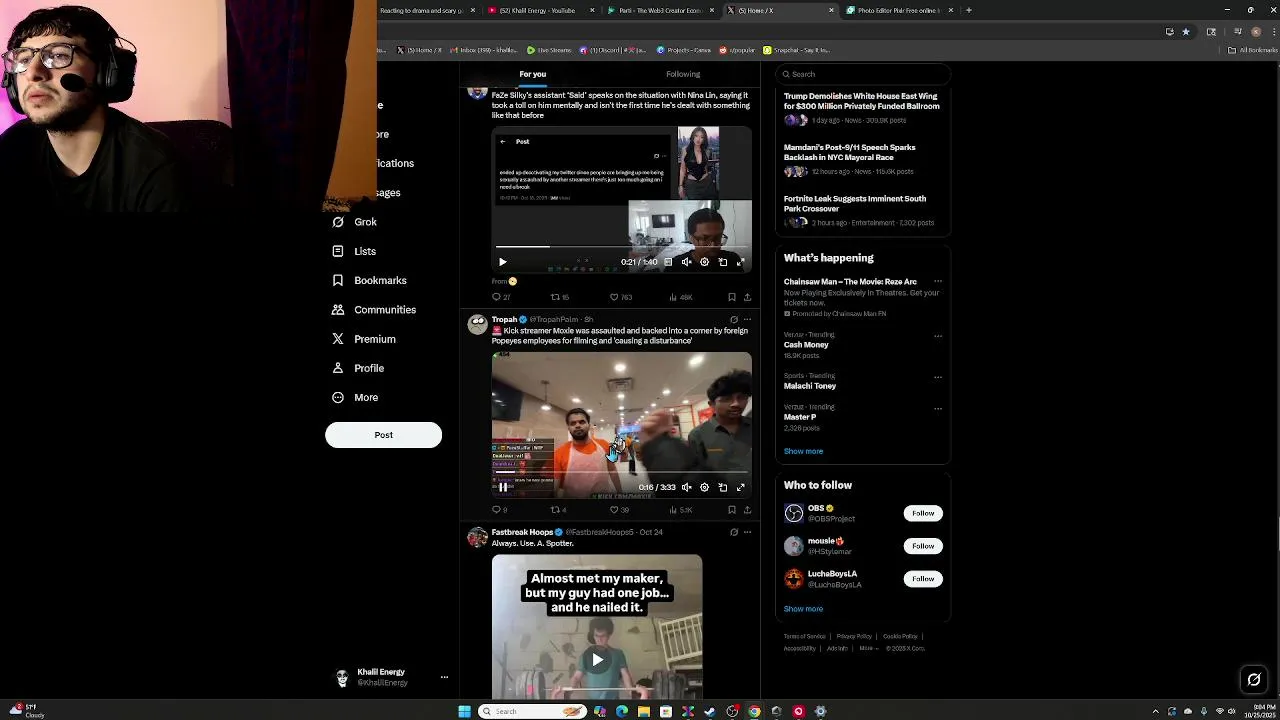This screenshot has width=1280, height=720.
Task: Unmute the Tropah video
Action: point(686,487)
